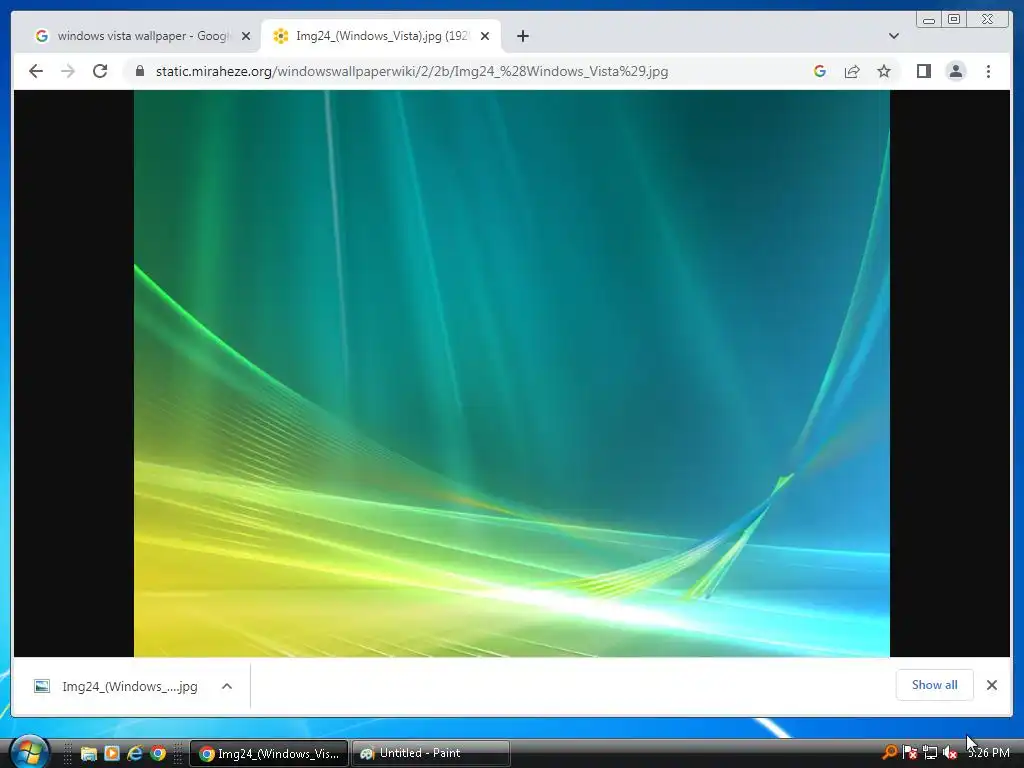The width and height of the screenshot is (1024, 768).
Task: Click the forward navigation arrow
Action: [x=68, y=71]
